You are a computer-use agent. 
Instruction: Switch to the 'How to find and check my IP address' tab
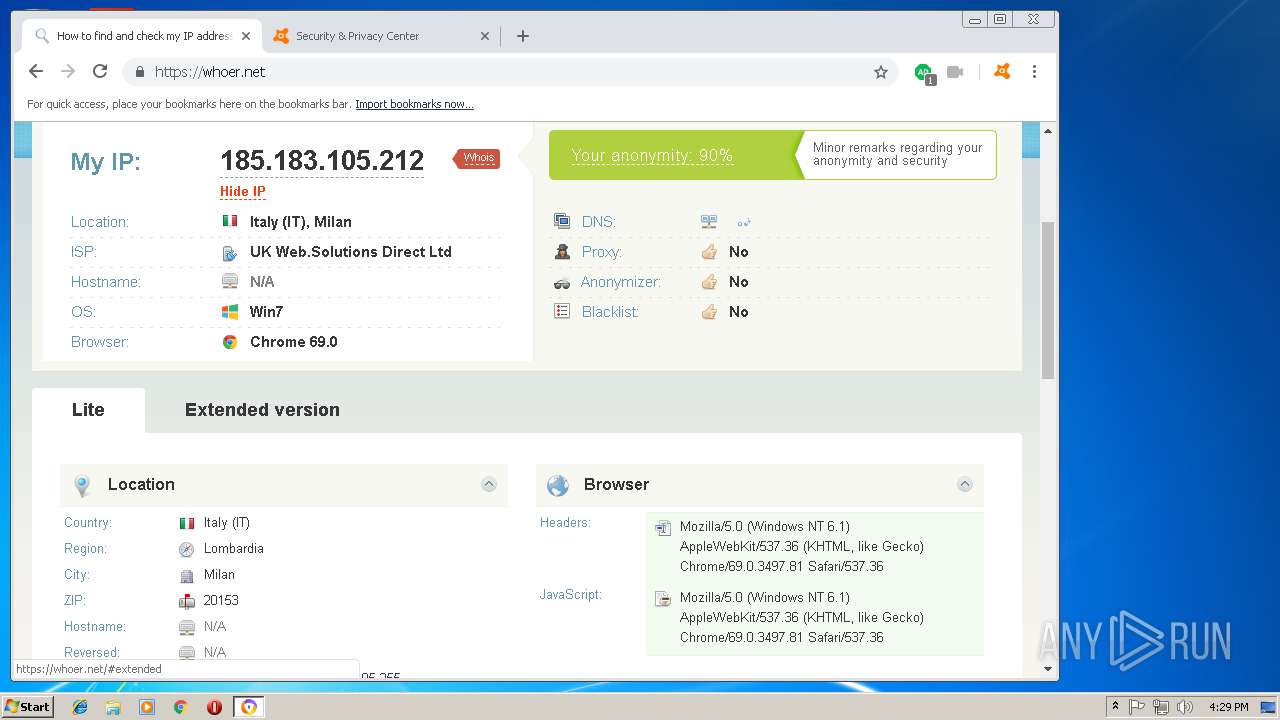coord(140,36)
